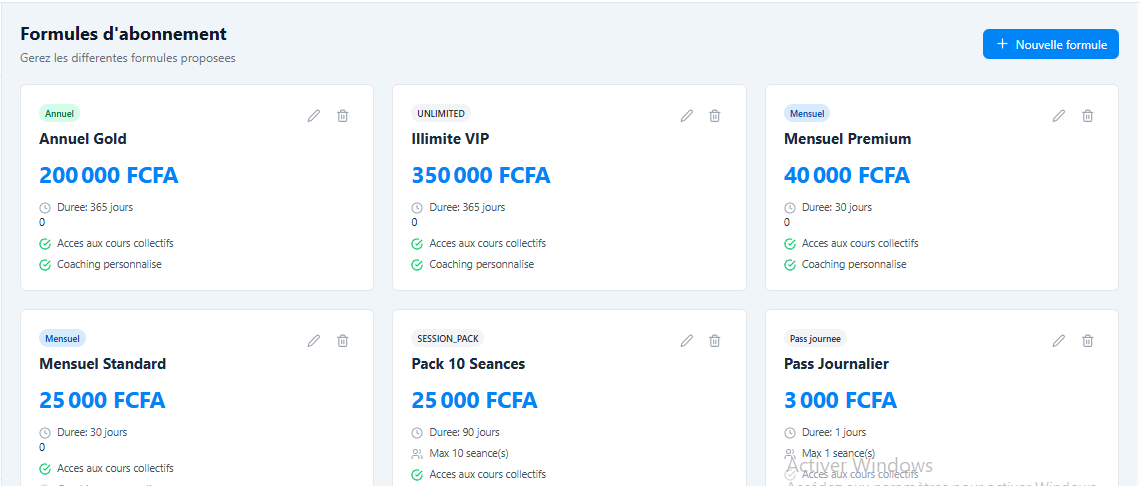The width and height of the screenshot is (1140, 486).
Task: Edit the Pass Journalier plan
Action: 1059,340
